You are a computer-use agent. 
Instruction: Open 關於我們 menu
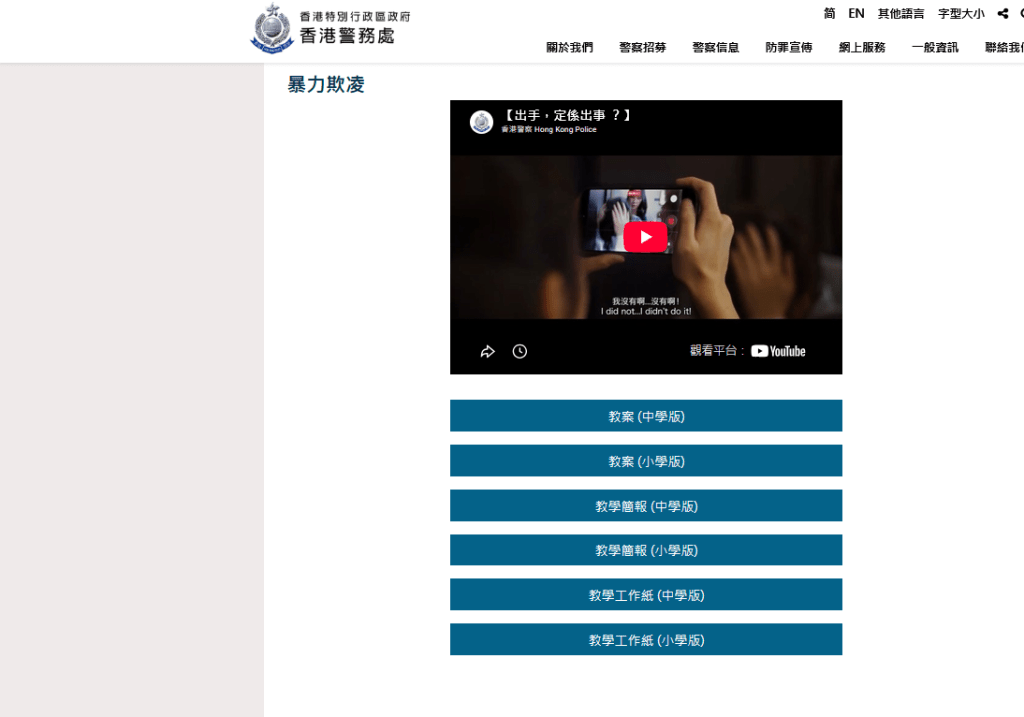[569, 47]
